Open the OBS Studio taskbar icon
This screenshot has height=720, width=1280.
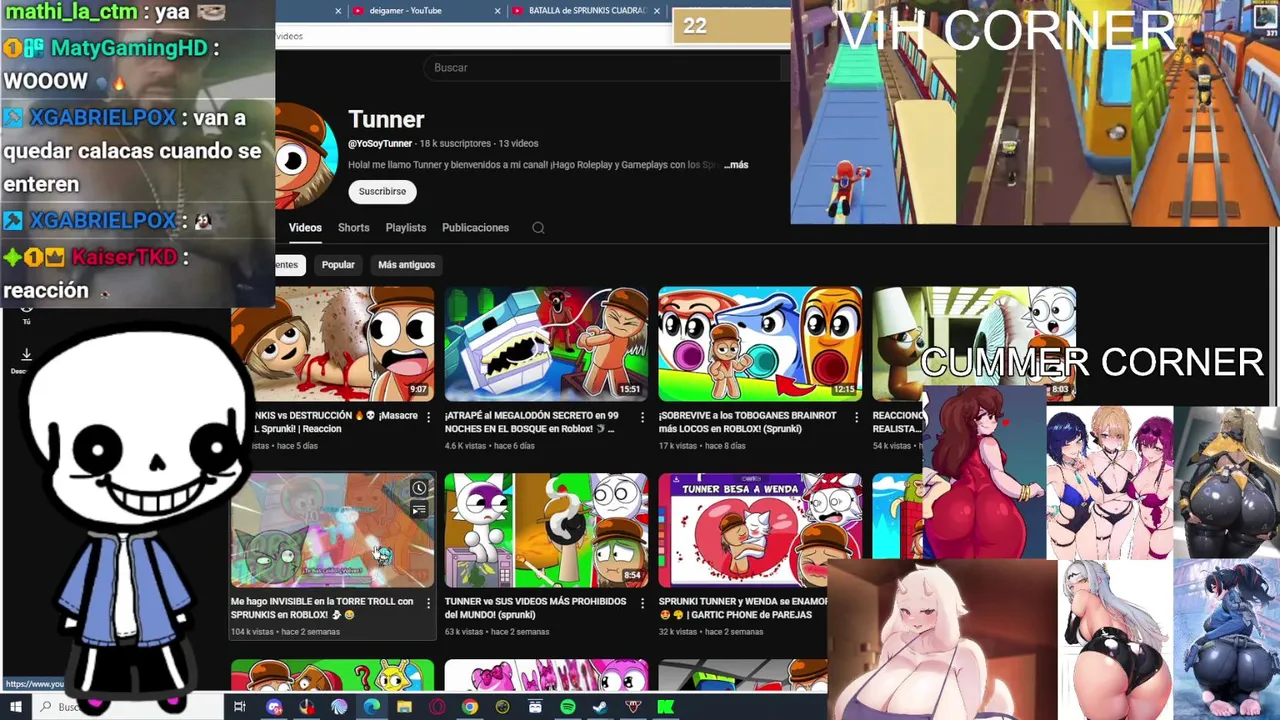502,707
